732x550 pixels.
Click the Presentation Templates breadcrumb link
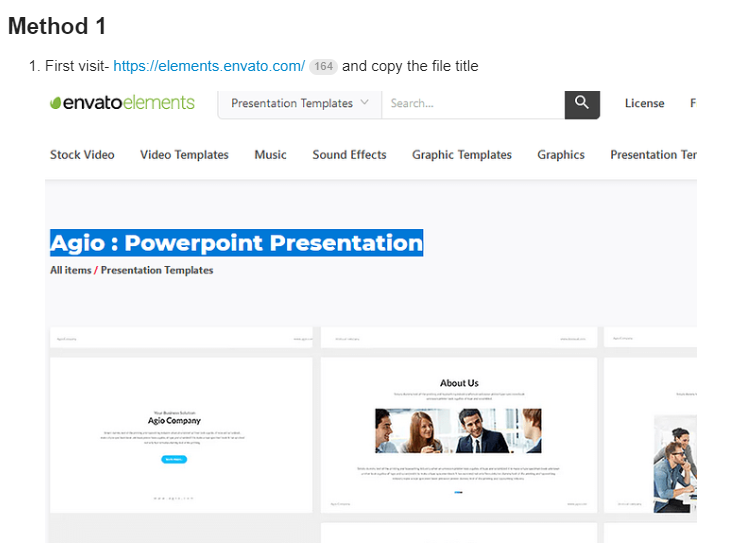point(157,270)
